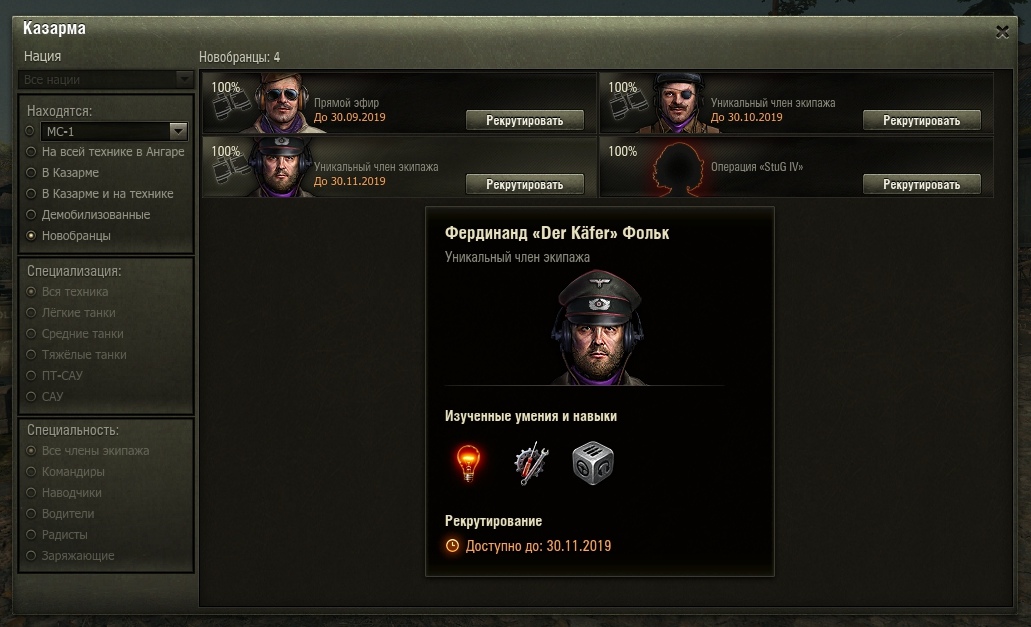Open the МС-1 vehicle dropdown
Image resolution: width=1031 pixels, height=627 pixels.
tap(178, 131)
